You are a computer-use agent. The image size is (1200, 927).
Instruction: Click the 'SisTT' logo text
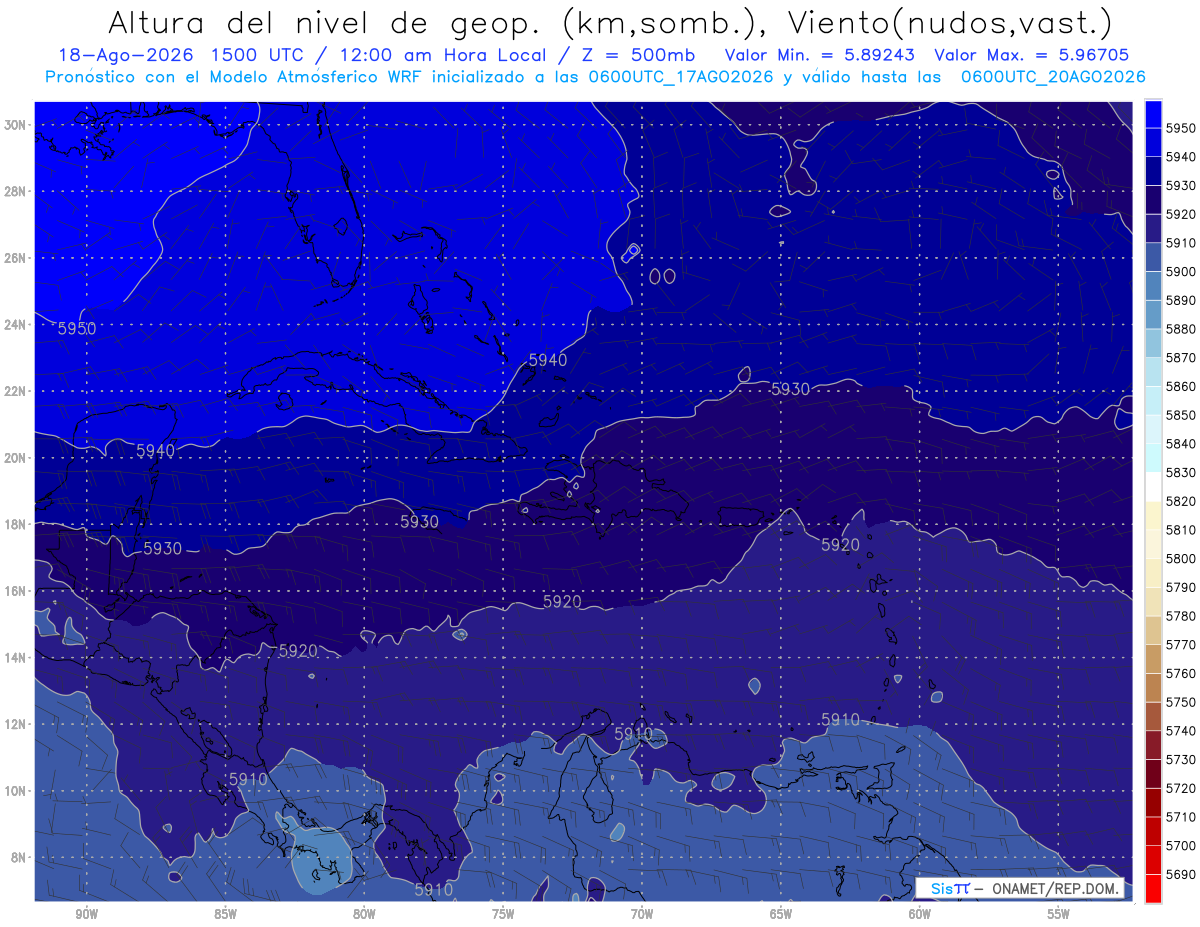[950, 889]
